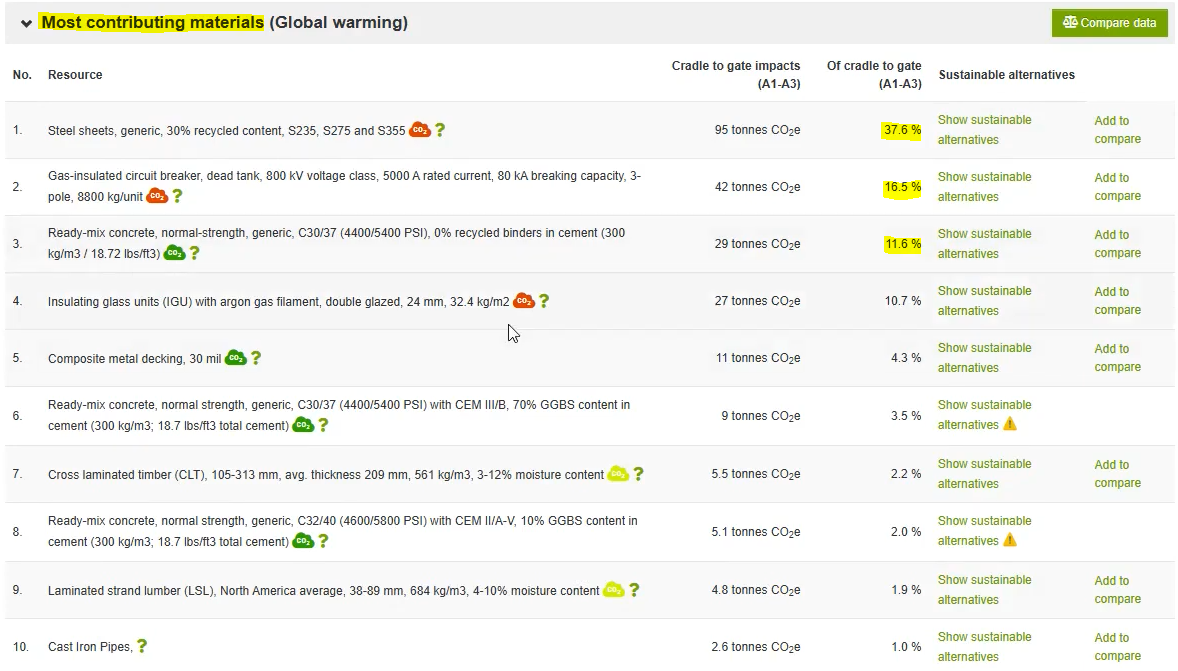Click yellow CO2 icon for Laminated strand lumber
This screenshot has height=671, width=1178.
tap(614, 590)
